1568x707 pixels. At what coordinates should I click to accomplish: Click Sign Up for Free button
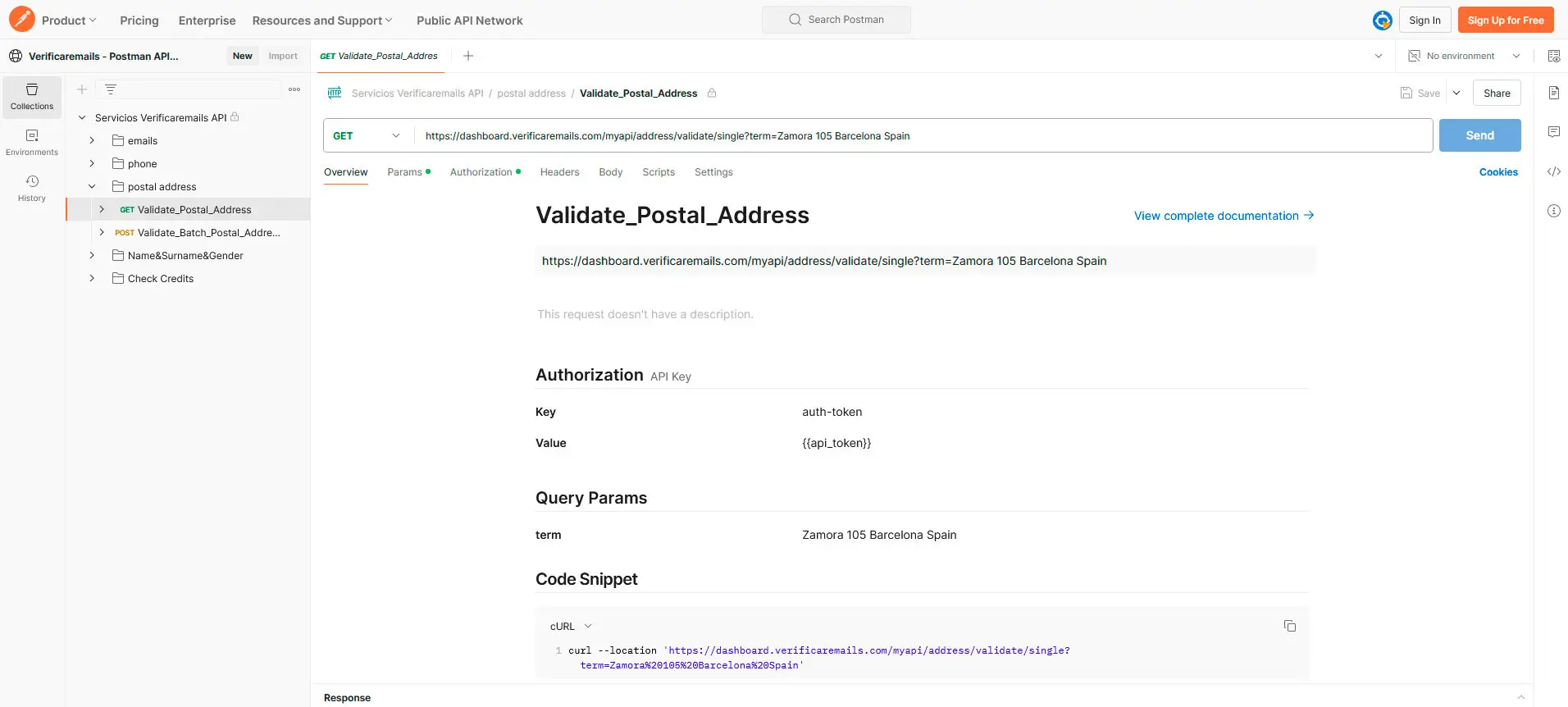tap(1506, 21)
